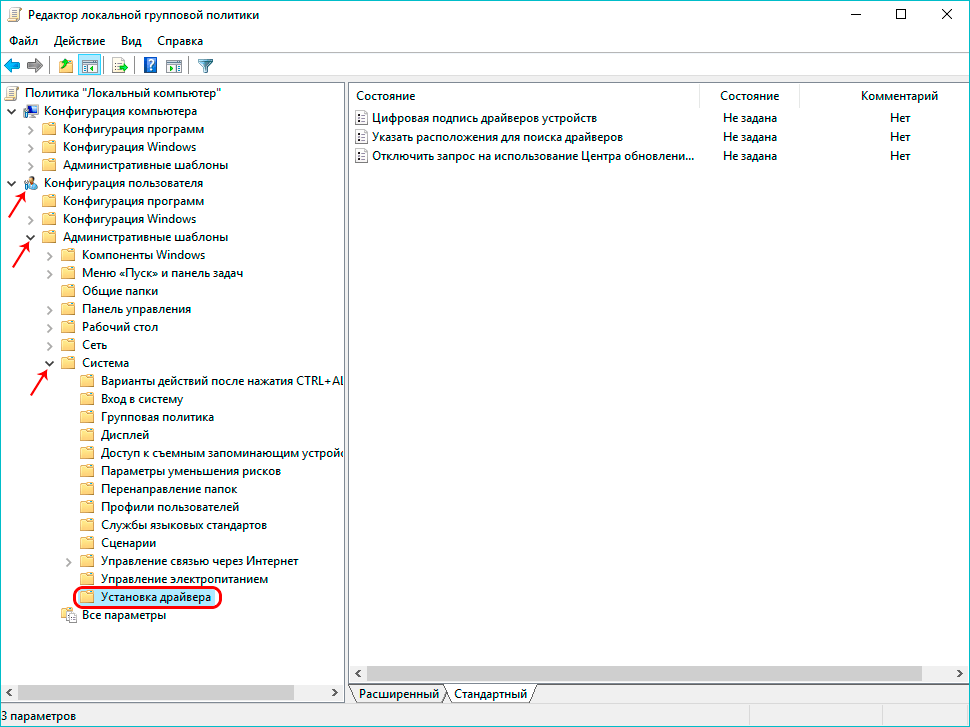Click the up-one-level folder toolbar icon
Viewport: 970px width, 727px height.
66,65
